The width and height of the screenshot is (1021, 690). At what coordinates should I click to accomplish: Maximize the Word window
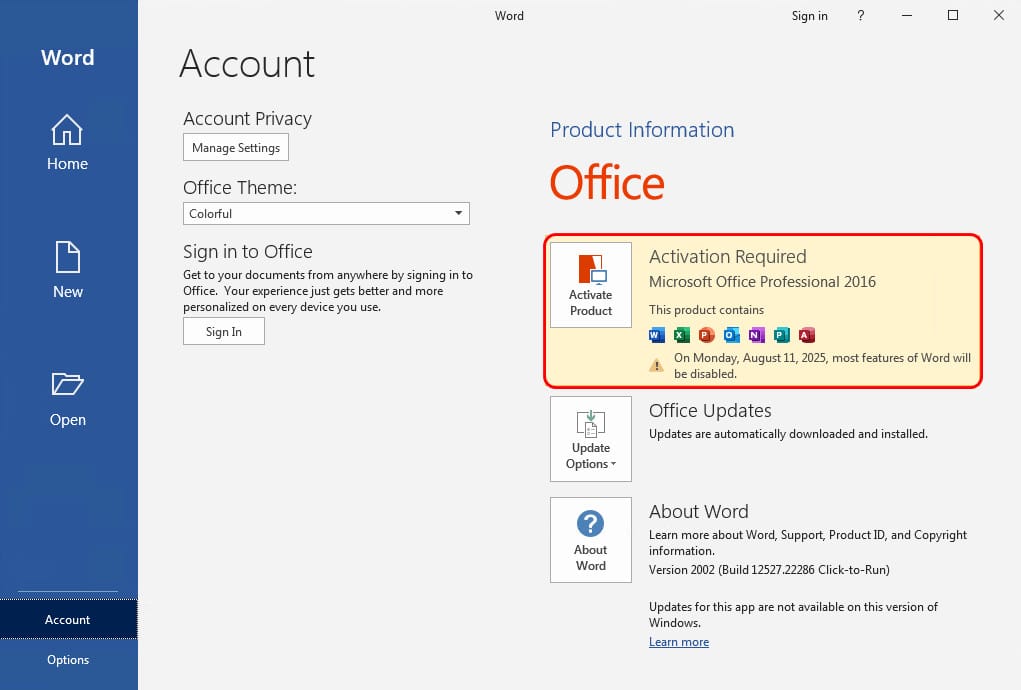point(953,16)
